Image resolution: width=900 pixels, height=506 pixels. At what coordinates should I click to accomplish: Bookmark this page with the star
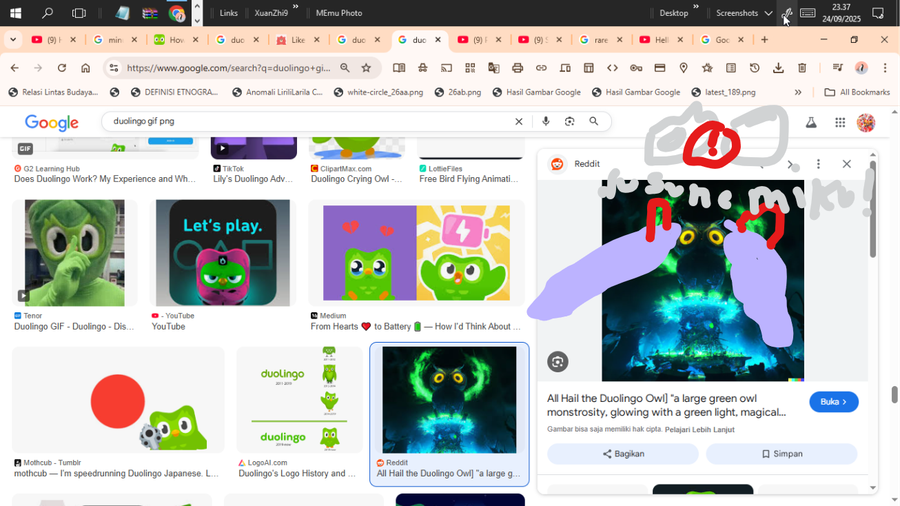(366, 68)
